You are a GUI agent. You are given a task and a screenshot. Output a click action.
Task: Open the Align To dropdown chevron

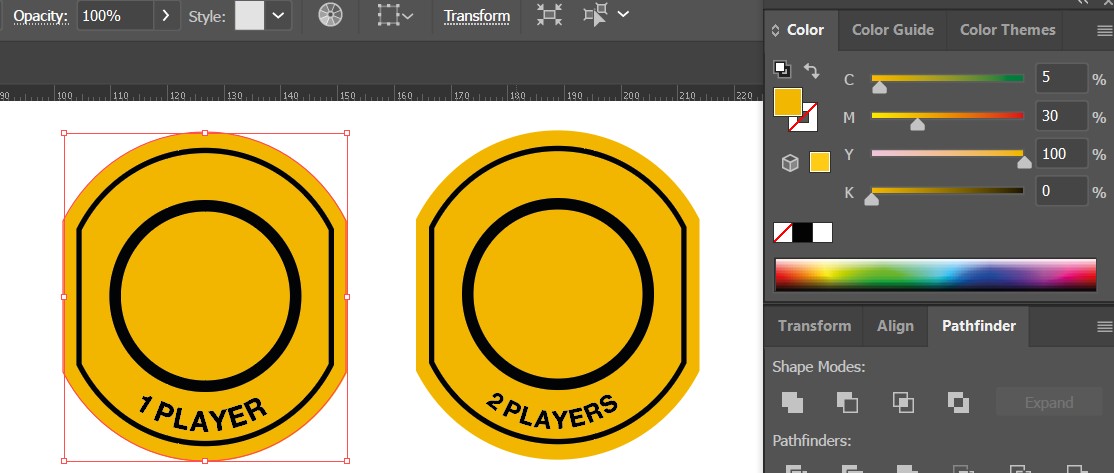(x=408, y=15)
